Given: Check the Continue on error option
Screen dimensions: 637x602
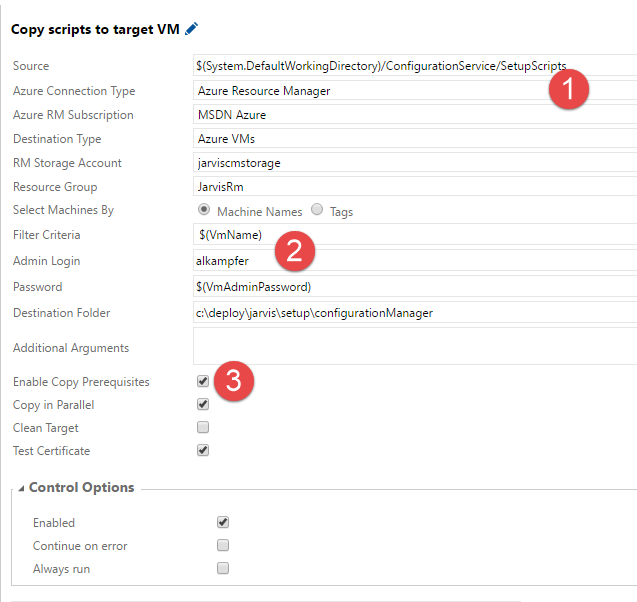Looking at the screenshot, I should tap(223, 545).
